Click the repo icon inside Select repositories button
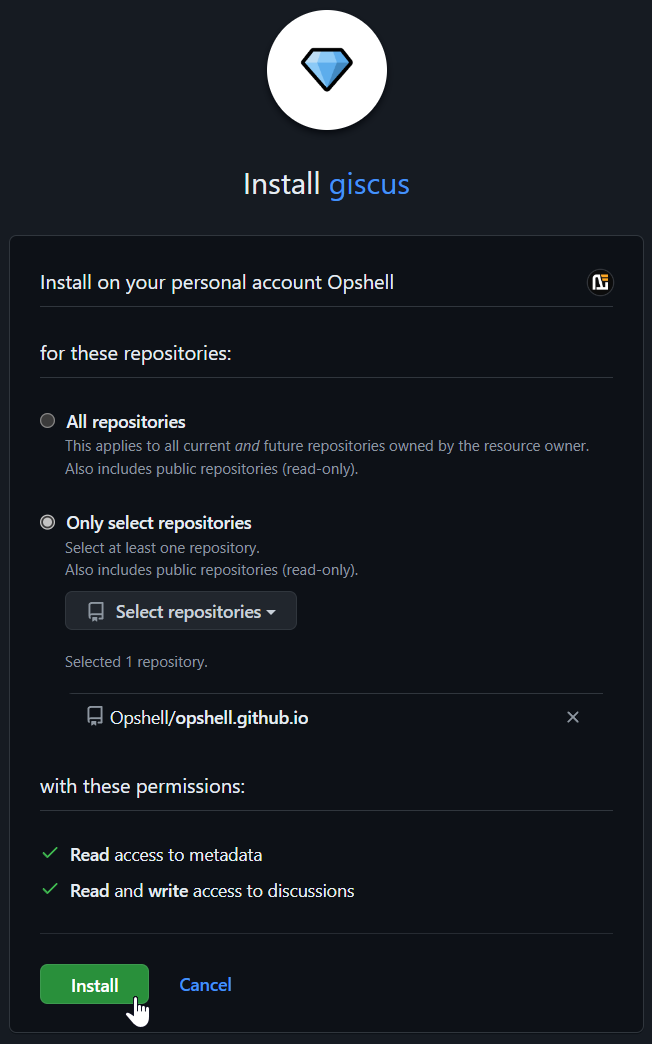This screenshot has height=1044, width=652. tap(96, 611)
